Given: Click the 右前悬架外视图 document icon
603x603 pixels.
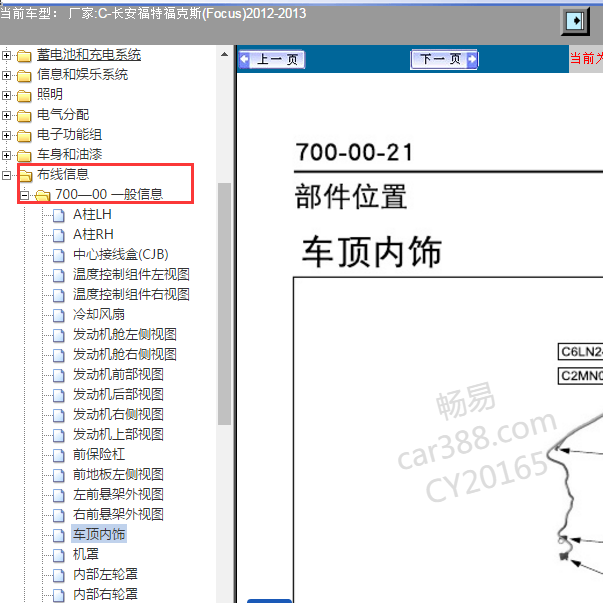Looking at the screenshot, I should click(58, 515).
